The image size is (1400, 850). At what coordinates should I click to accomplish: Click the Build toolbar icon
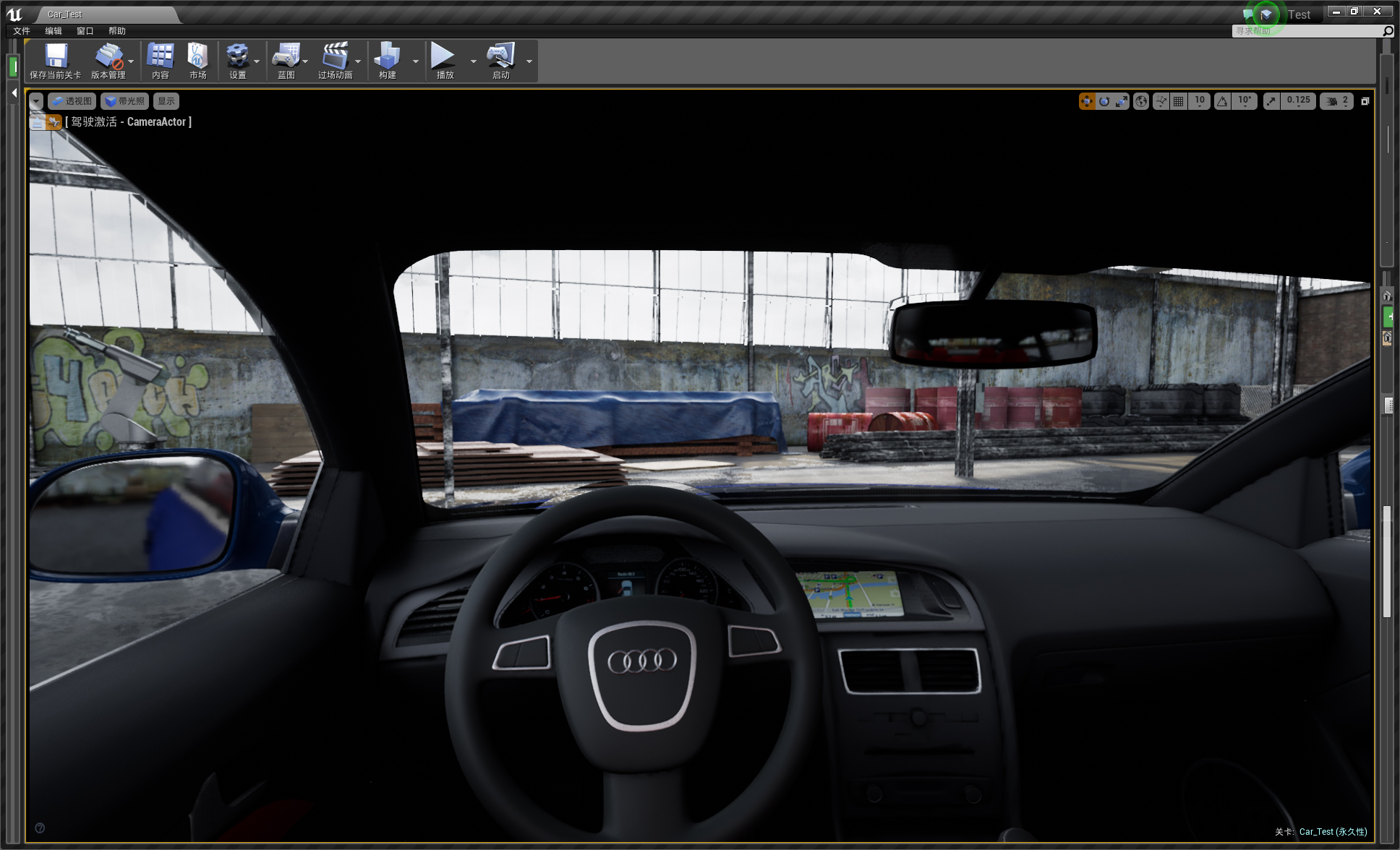click(388, 61)
